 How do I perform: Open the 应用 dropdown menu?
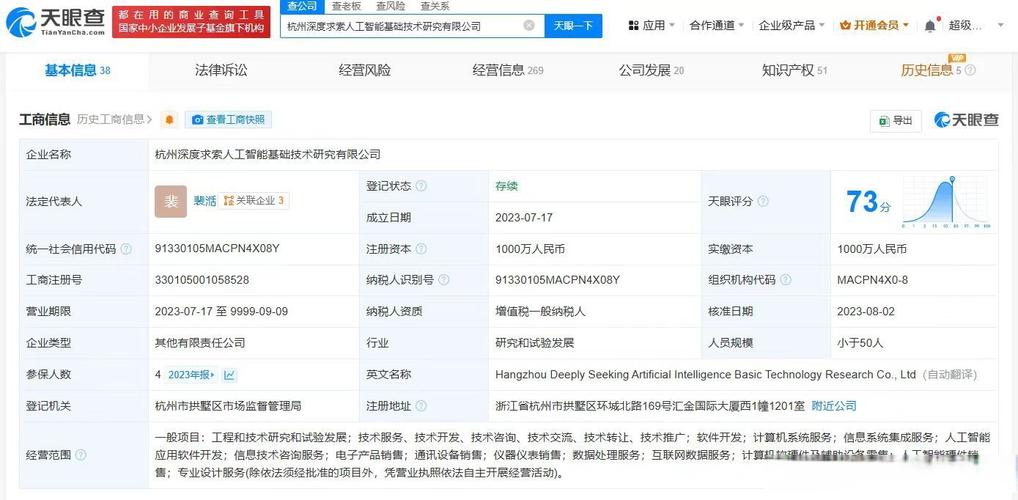652,25
